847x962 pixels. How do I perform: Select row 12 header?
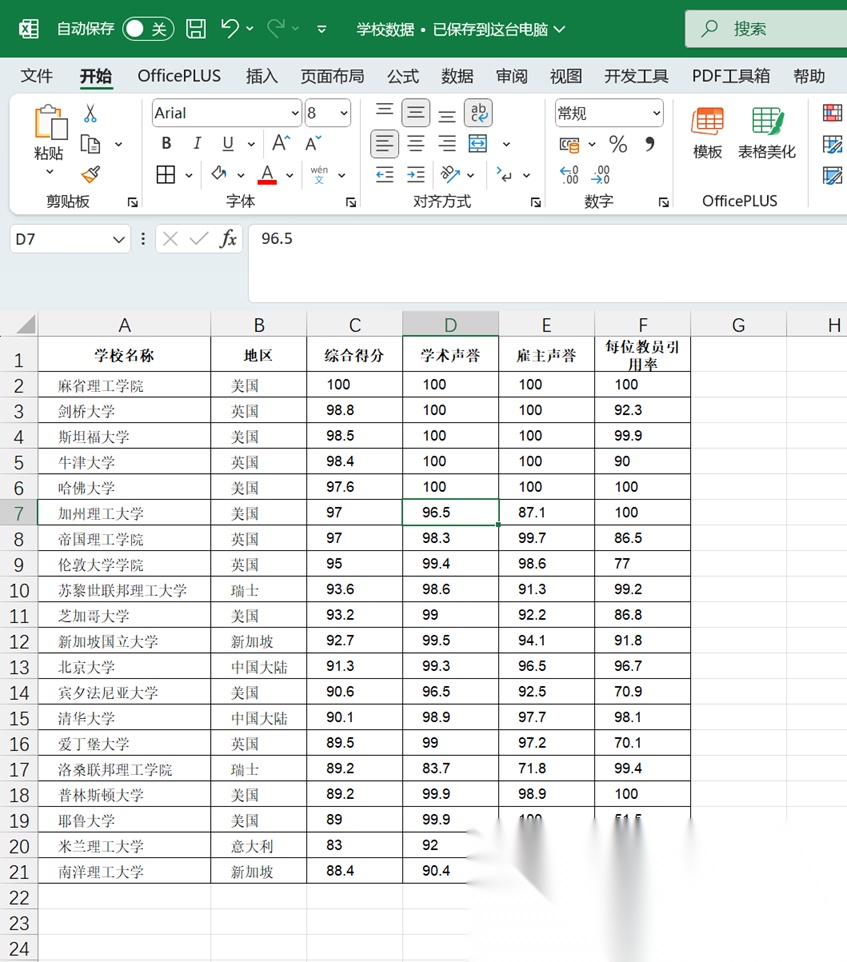19,642
